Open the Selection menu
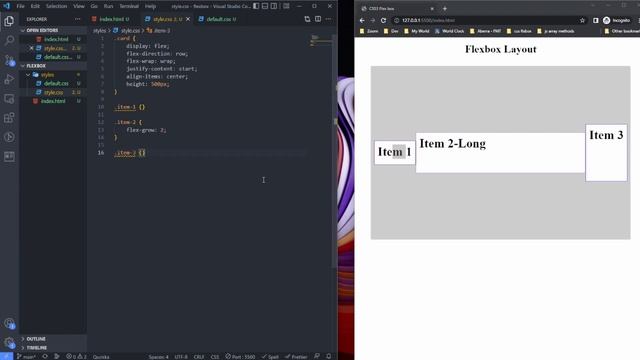640x360 pixels. point(56,6)
